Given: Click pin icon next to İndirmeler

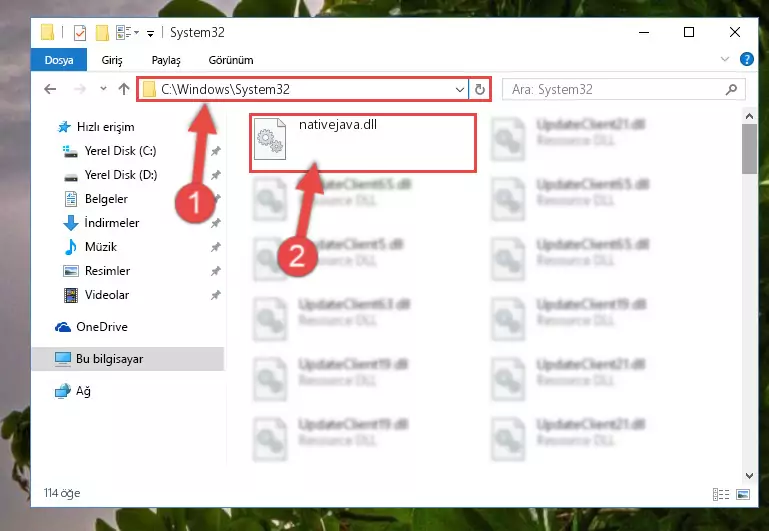Looking at the screenshot, I should click(x=215, y=223).
